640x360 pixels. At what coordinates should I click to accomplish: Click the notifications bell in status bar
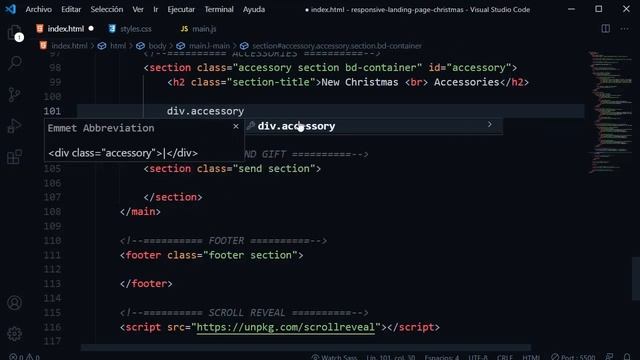(x=627, y=357)
